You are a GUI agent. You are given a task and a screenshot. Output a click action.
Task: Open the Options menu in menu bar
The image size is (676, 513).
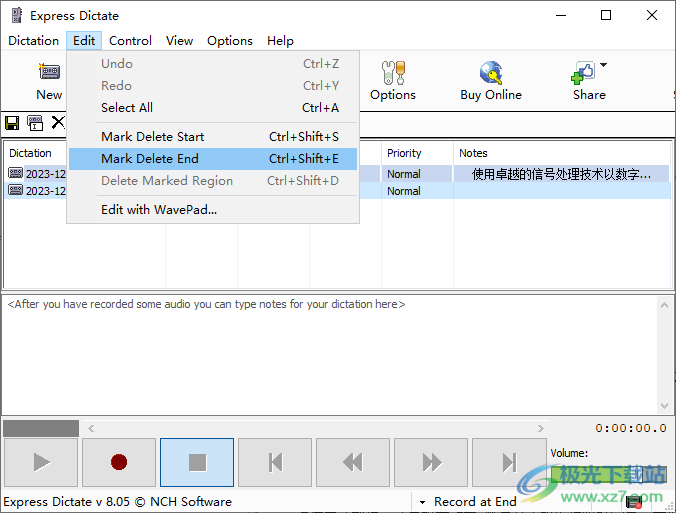coord(230,41)
